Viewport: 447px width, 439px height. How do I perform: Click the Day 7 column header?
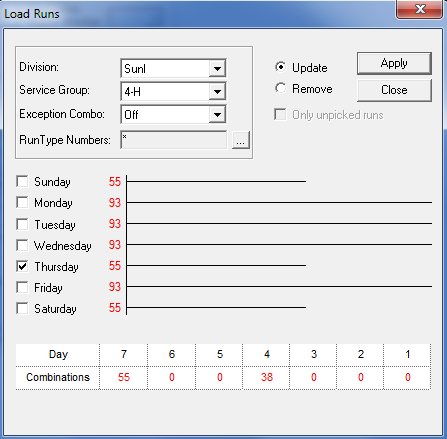pyautogui.click(x=124, y=354)
